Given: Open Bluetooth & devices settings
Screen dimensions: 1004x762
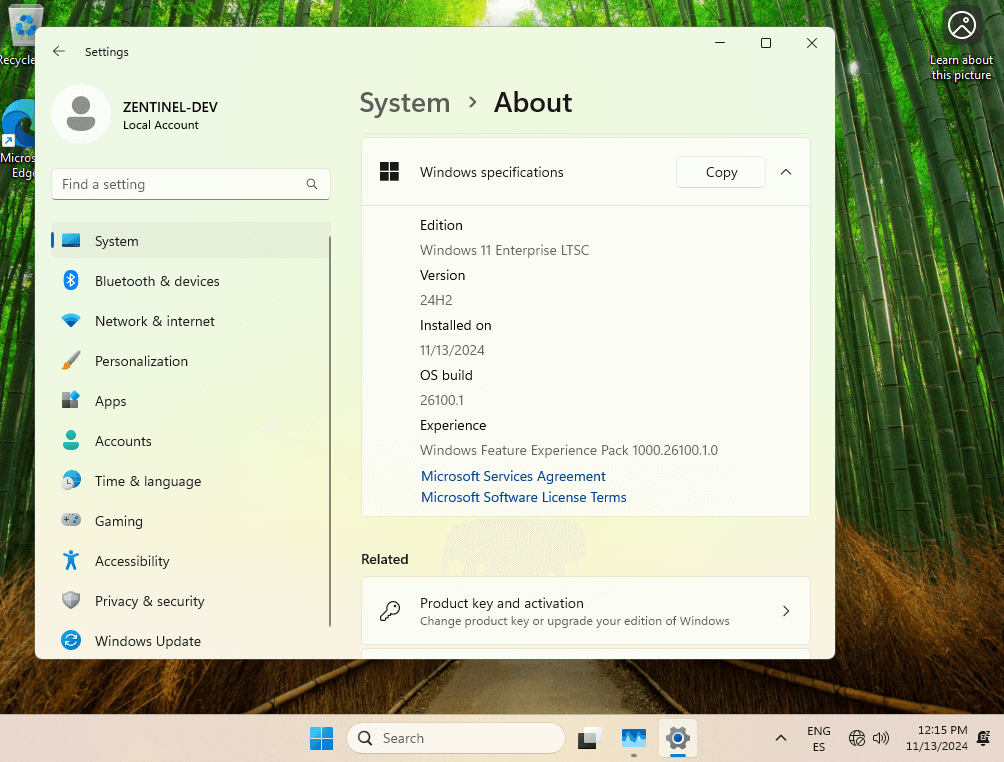Looking at the screenshot, I should (156, 281).
